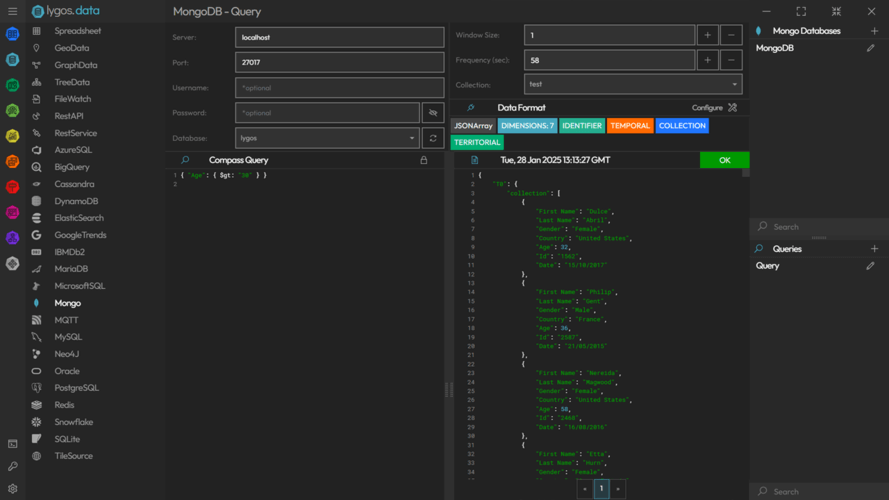
Task: Click the Neo4J icon
Action: 36,354
